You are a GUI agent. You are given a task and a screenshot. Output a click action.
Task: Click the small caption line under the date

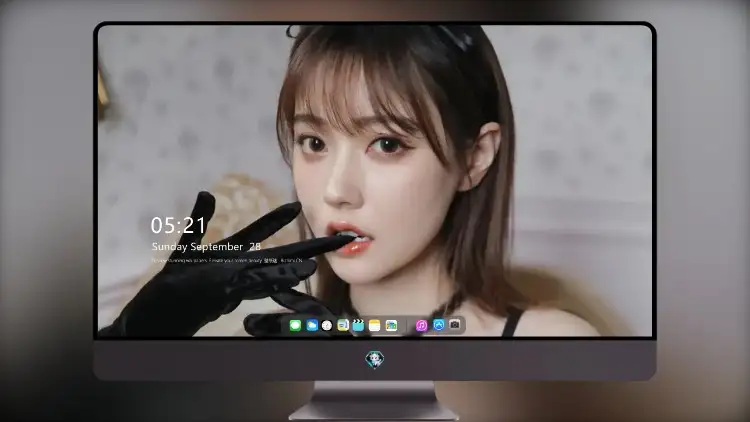pos(227,261)
